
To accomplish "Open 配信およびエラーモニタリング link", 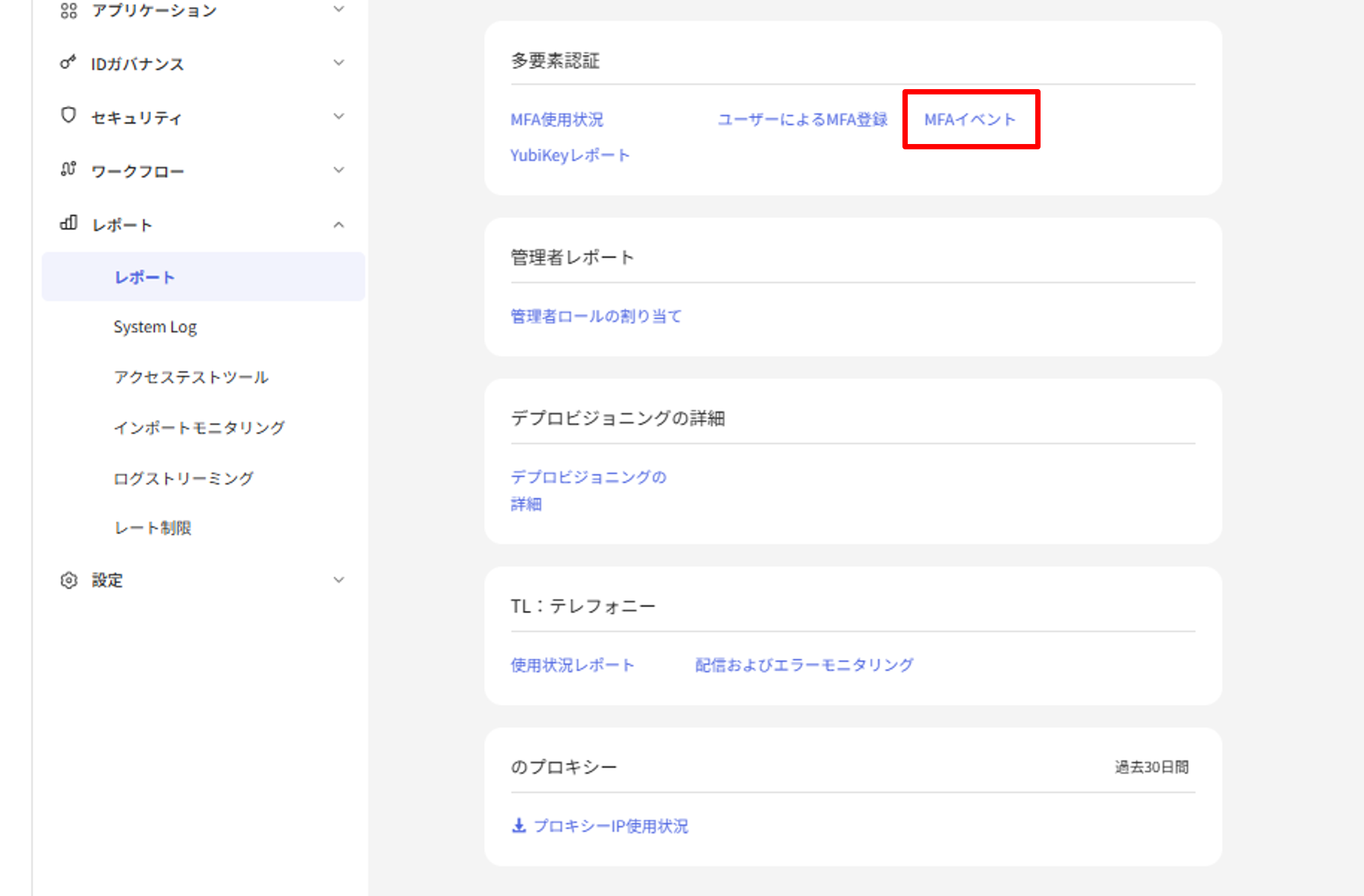I will tap(804, 665).
